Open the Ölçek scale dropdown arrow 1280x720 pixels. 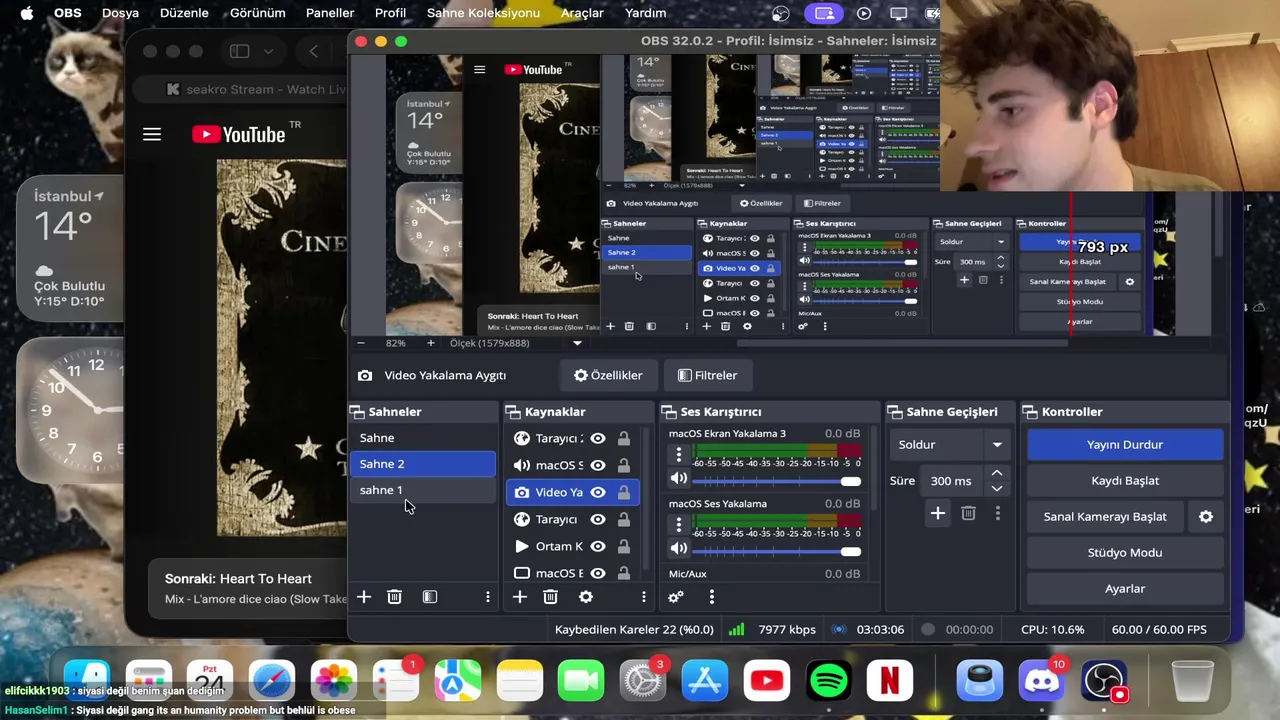pyautogui.click(x=577, y=343)
